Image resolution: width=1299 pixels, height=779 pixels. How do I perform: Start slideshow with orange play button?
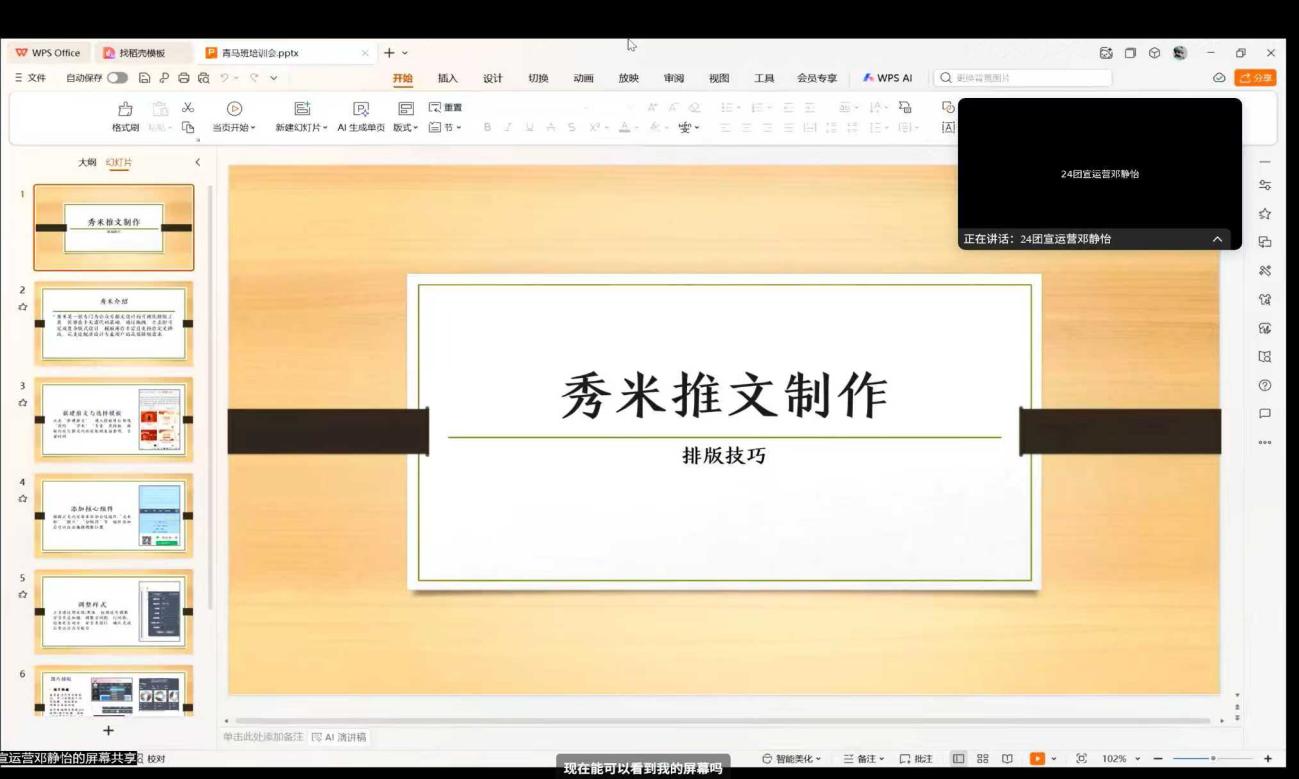click(x=1037, y=759)
